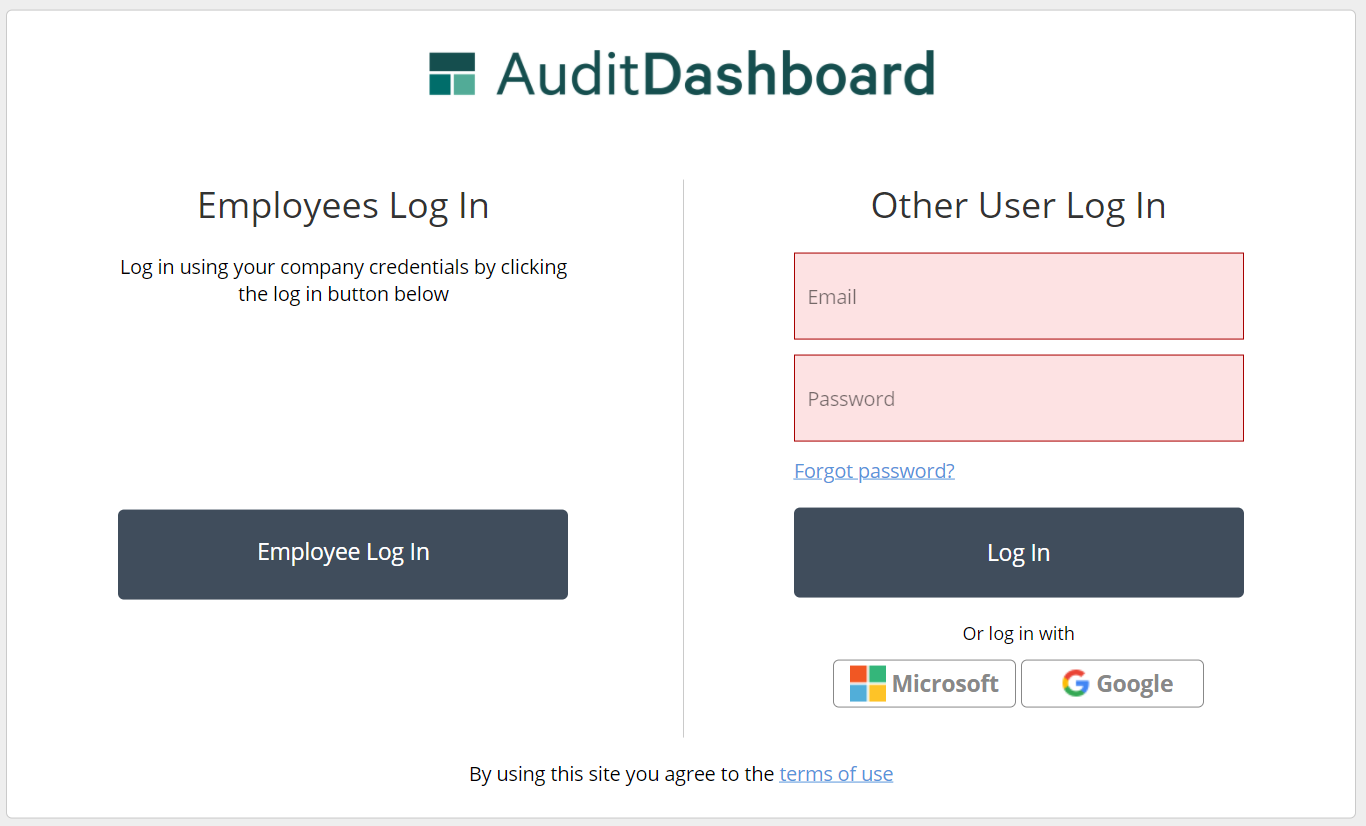The height and width of the screenshot is (826, 1366).
Task: Click the AuditDashboard logo icon
Action: (452, 74)
